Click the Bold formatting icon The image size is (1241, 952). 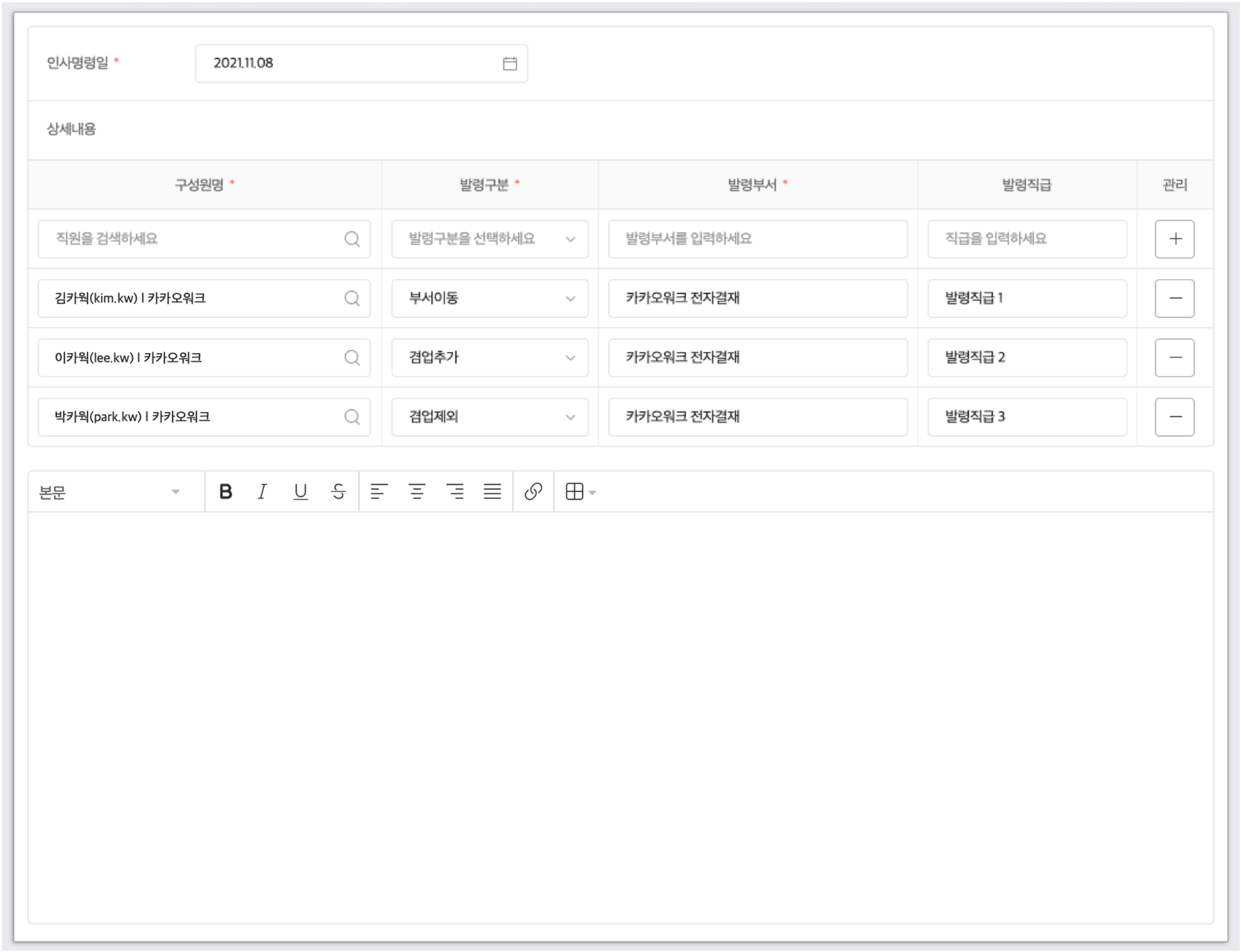coord(226,492)
